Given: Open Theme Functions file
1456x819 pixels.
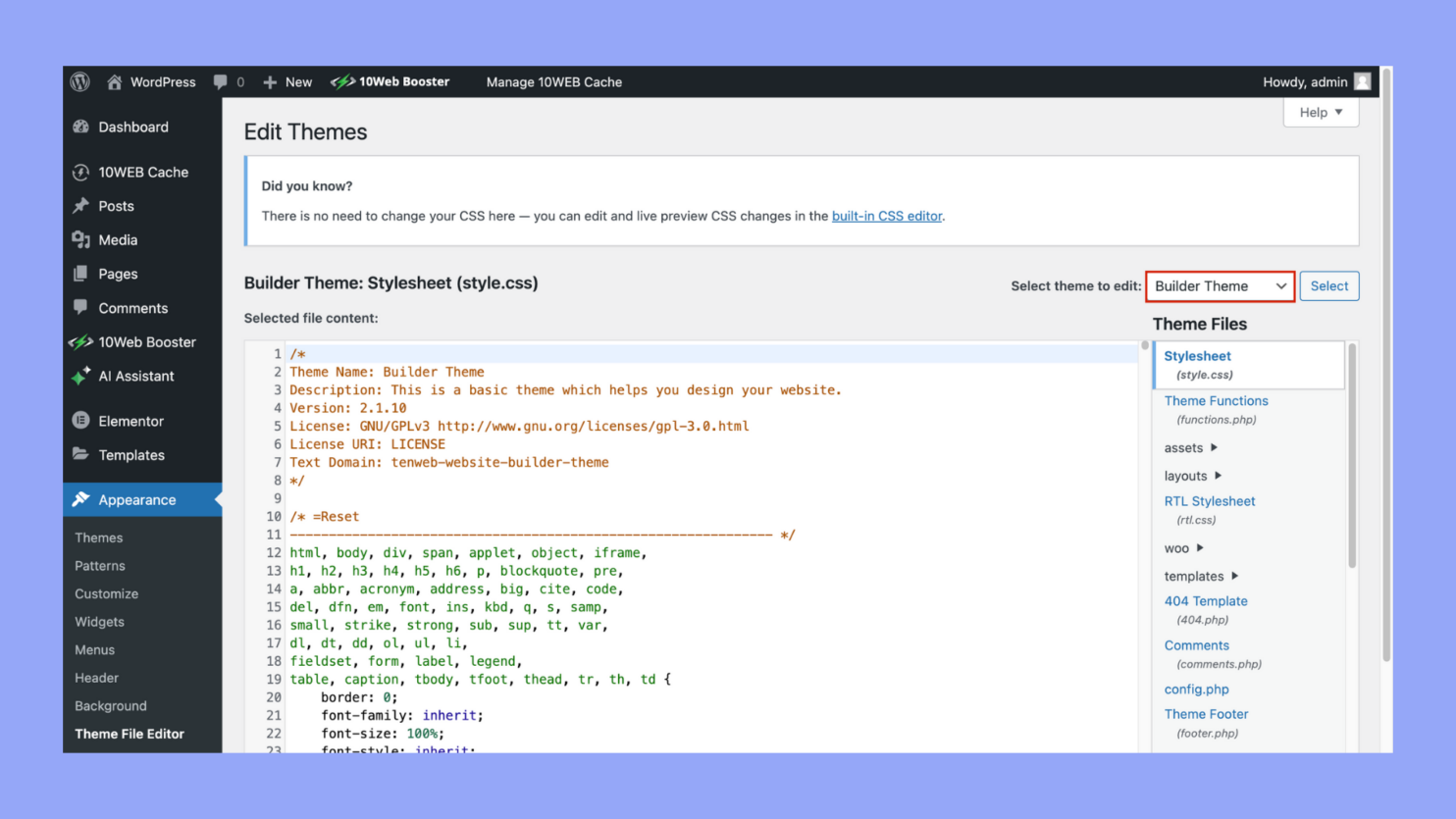Looking at the screenshot, I should click(1216, 401).
